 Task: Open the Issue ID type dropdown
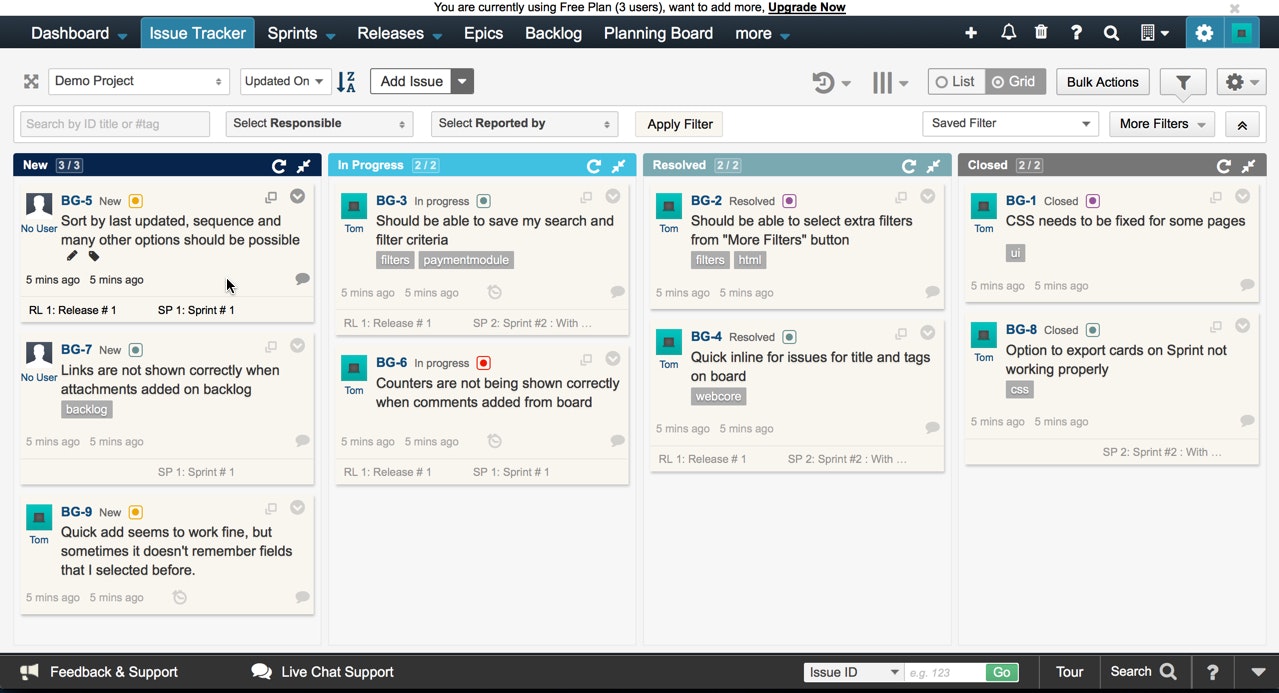pos(853,672)
